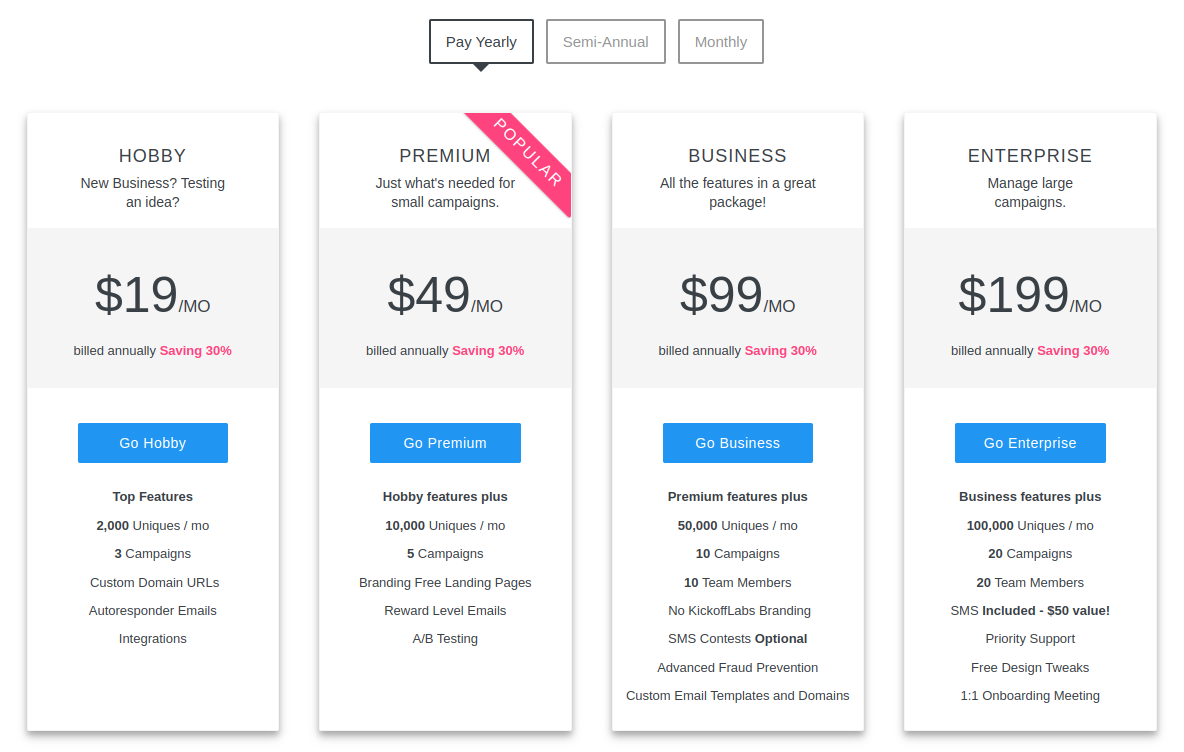Click the $19/MO price
The height and width of the screenshot is (752, 1184).
point(153,295)
